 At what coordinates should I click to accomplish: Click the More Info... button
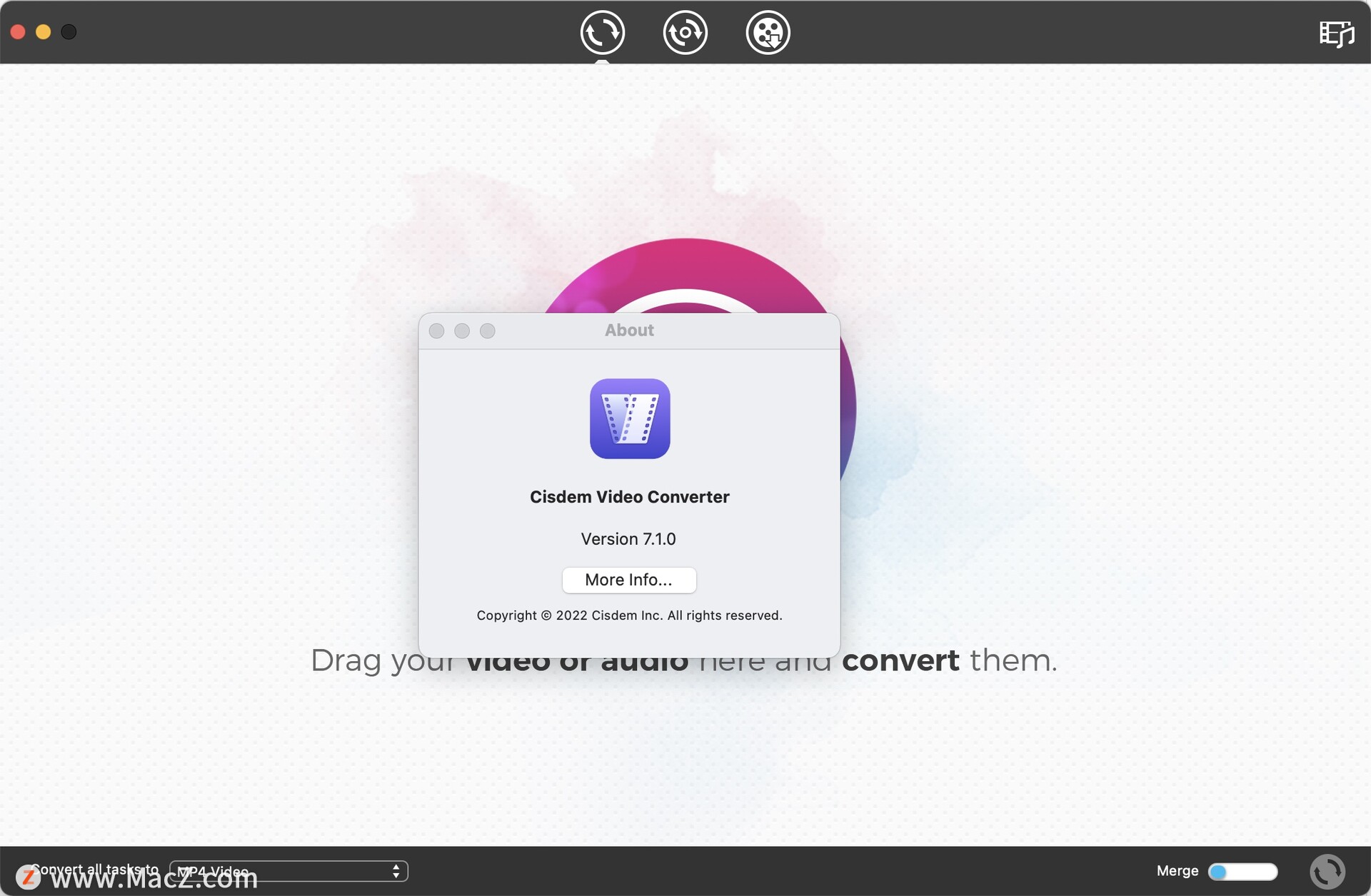click(628, 580)
